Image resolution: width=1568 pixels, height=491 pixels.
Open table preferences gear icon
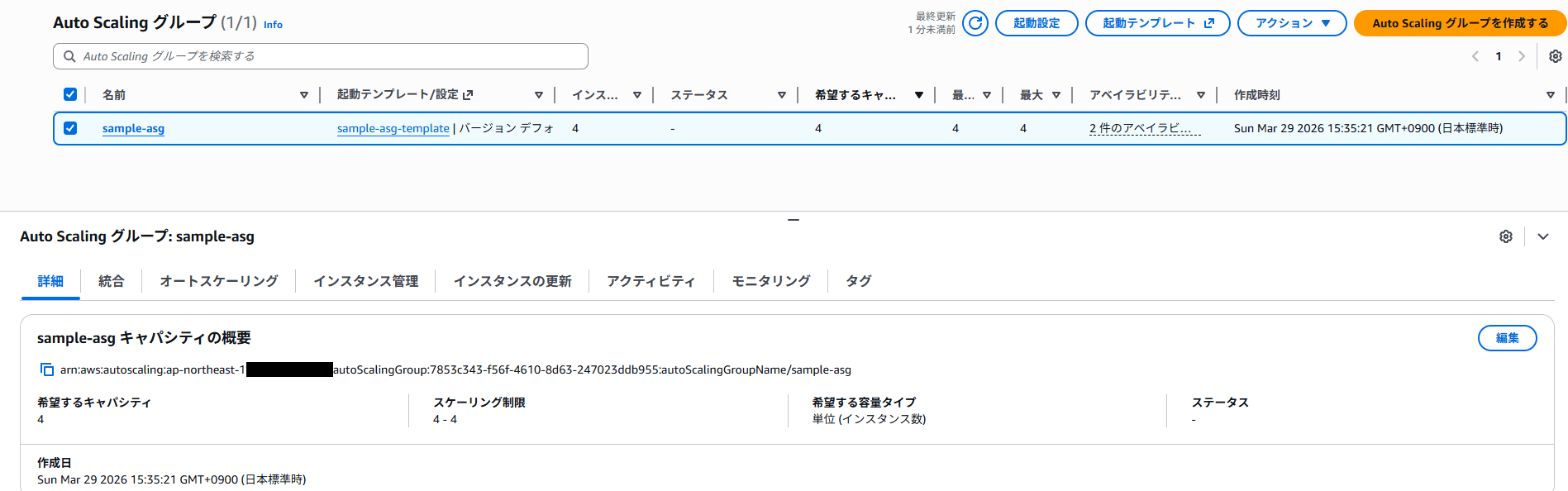pos(1555,56)
